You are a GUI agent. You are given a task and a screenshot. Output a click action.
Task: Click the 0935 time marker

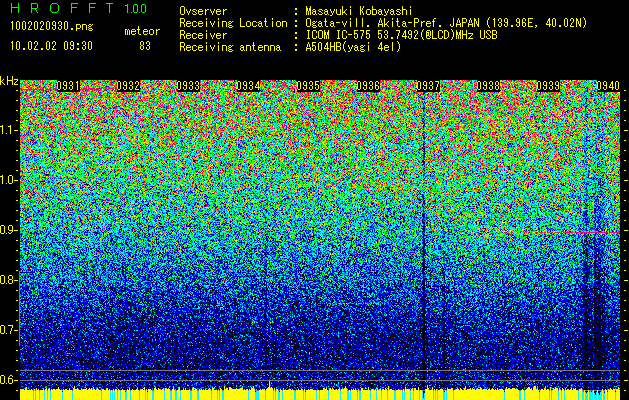pyautogui.click(x=308, y=86)
